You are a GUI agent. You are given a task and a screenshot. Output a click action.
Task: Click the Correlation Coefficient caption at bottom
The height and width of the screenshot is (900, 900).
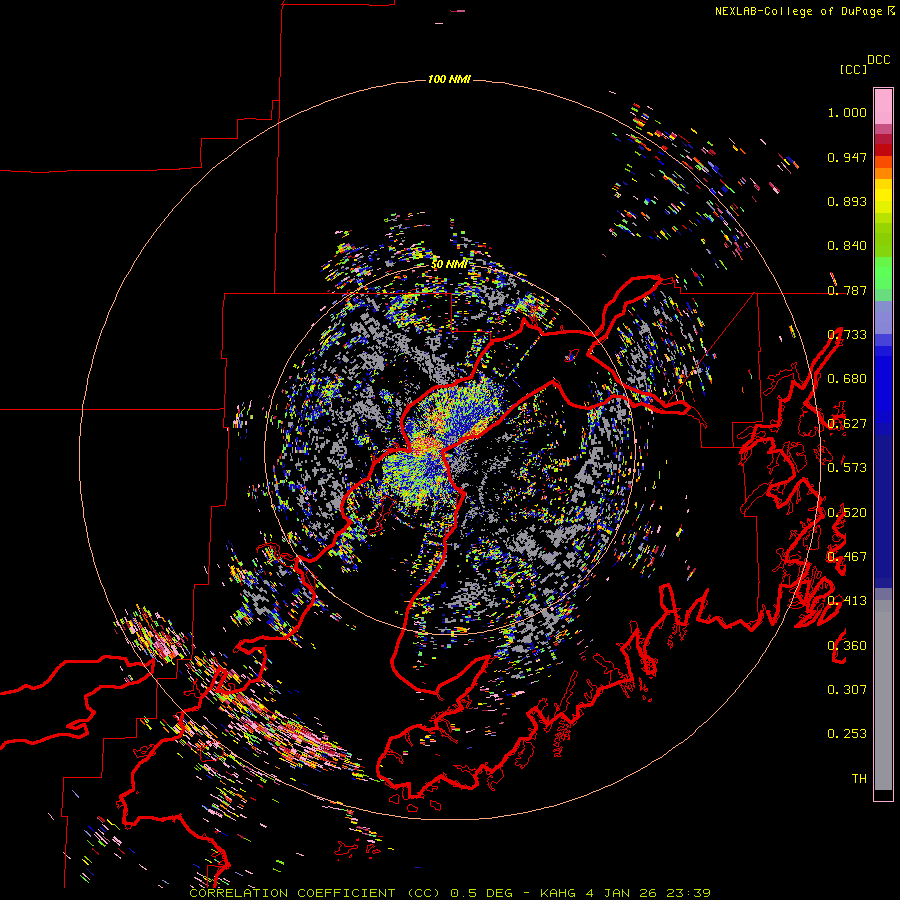(x=450, y=893)
